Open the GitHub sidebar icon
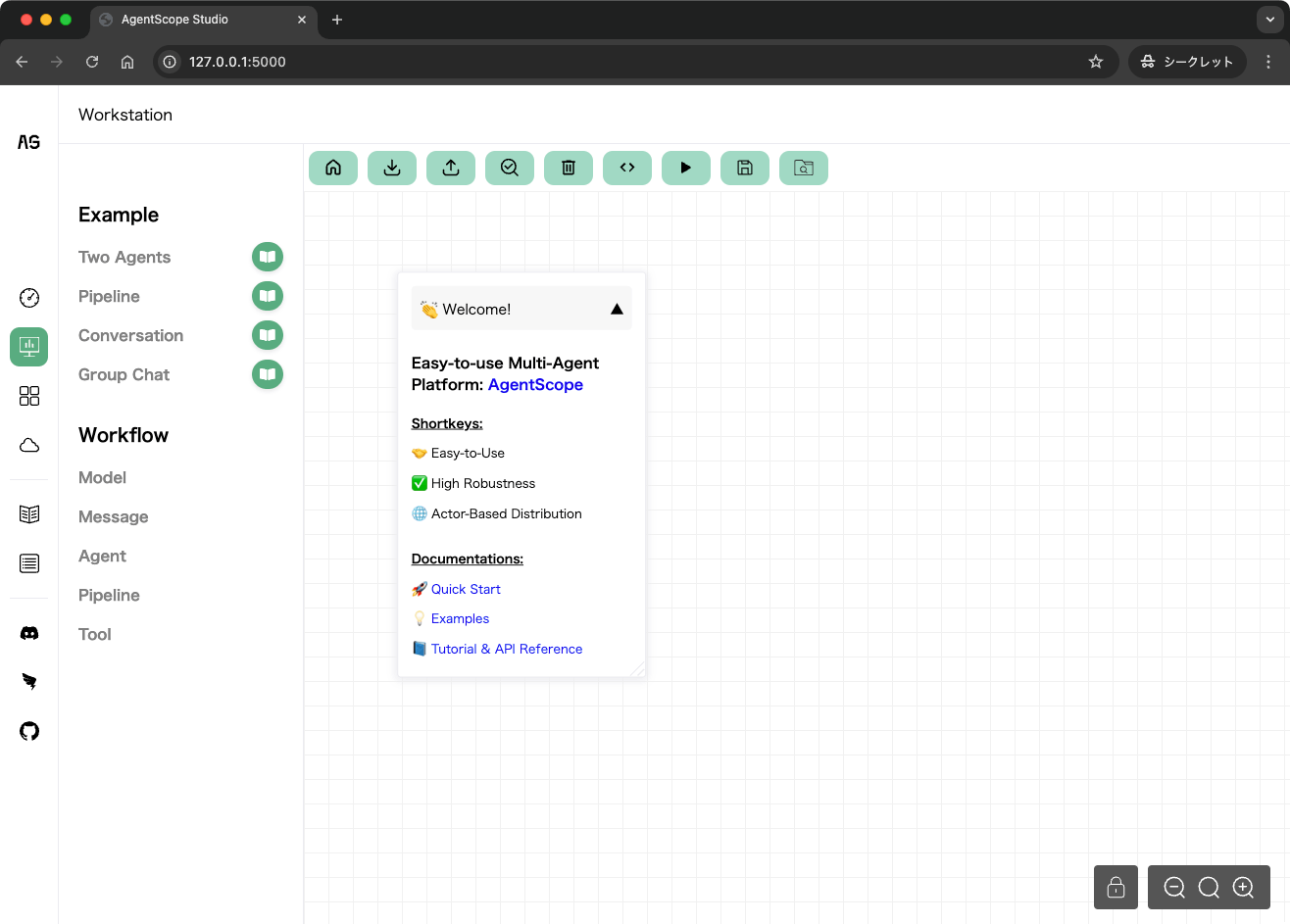Screen dimensions: 1290x924 [29, 731]
